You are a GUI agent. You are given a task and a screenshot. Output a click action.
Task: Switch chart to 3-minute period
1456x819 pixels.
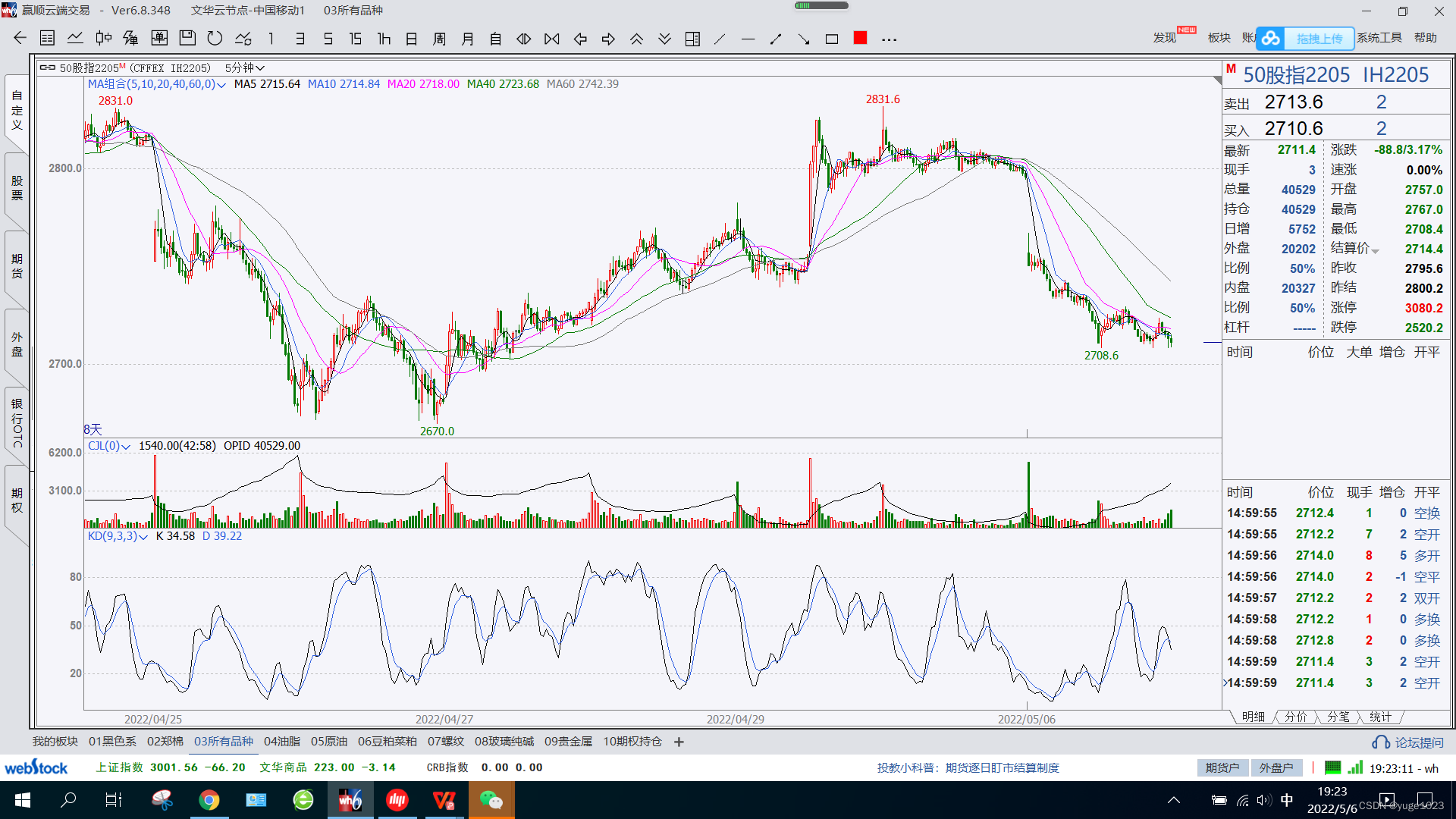coord(300,39)
